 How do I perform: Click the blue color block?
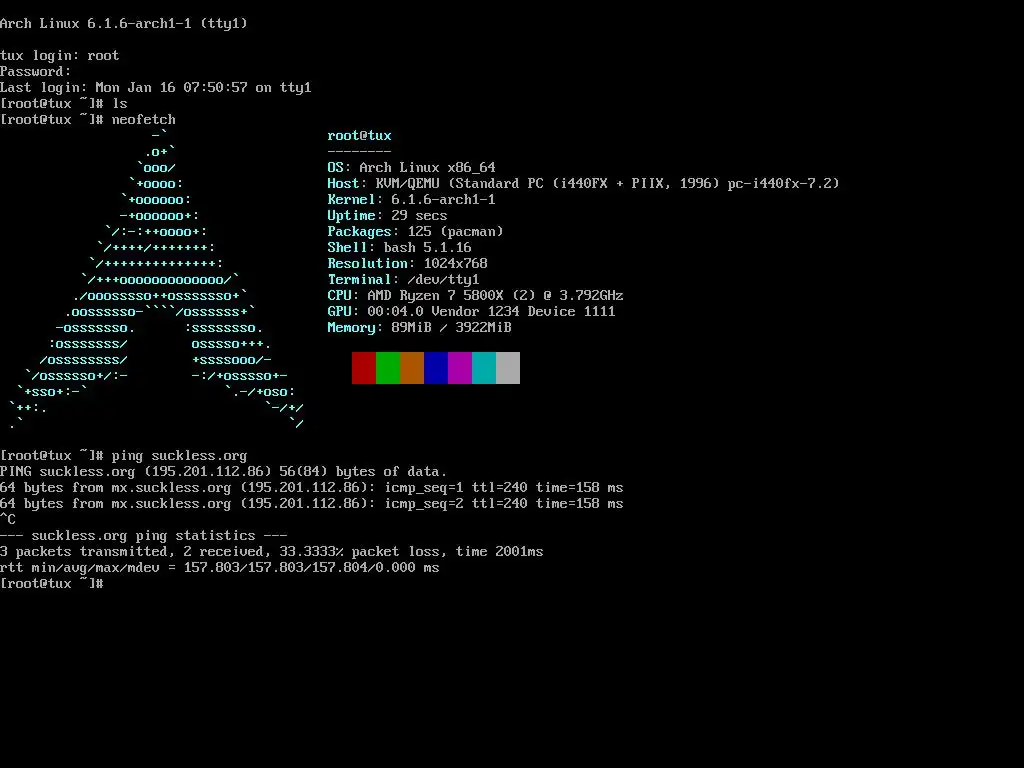click(x=436, y=368)
